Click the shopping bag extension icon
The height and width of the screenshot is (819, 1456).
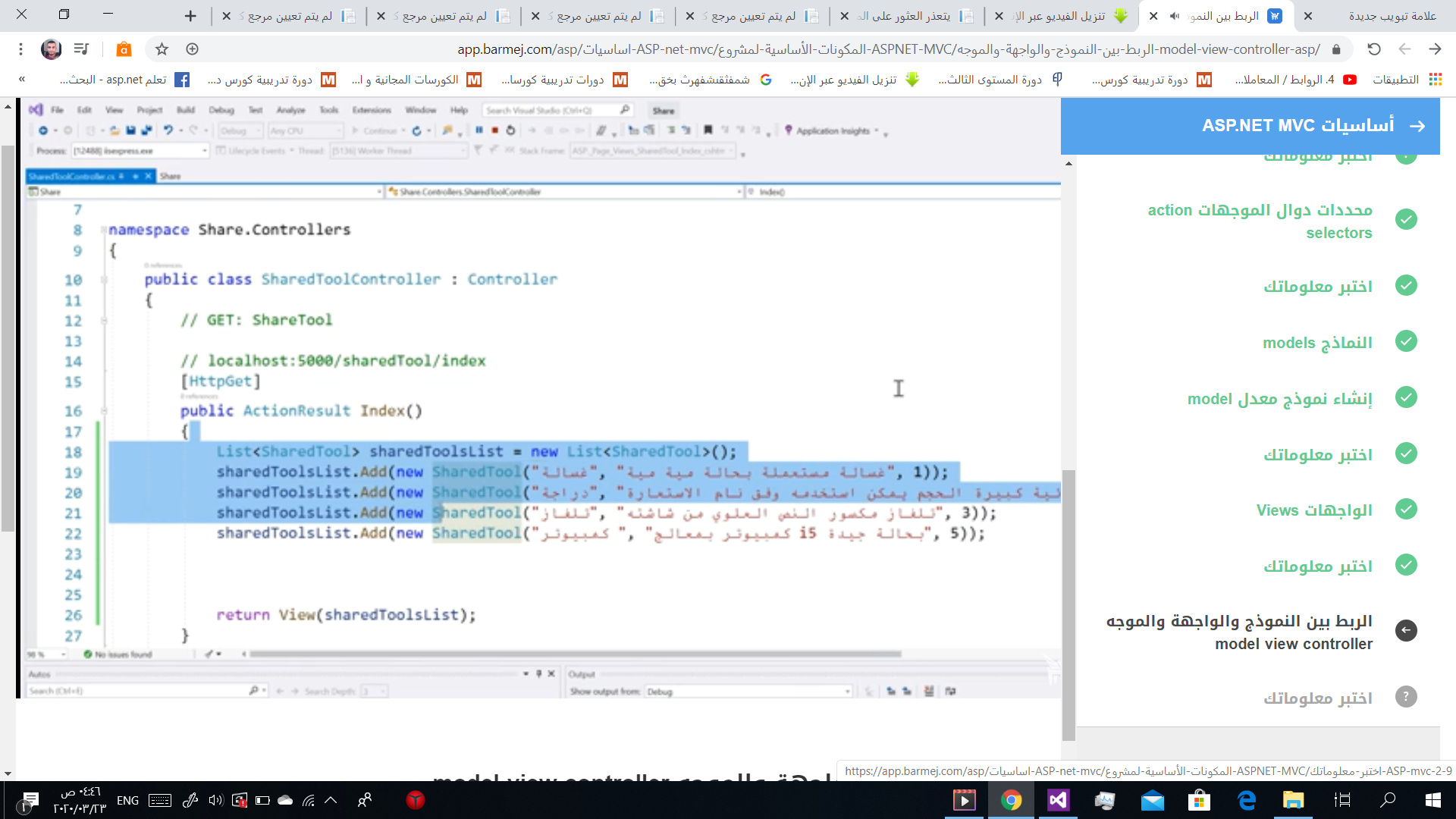tap(123, 49)
